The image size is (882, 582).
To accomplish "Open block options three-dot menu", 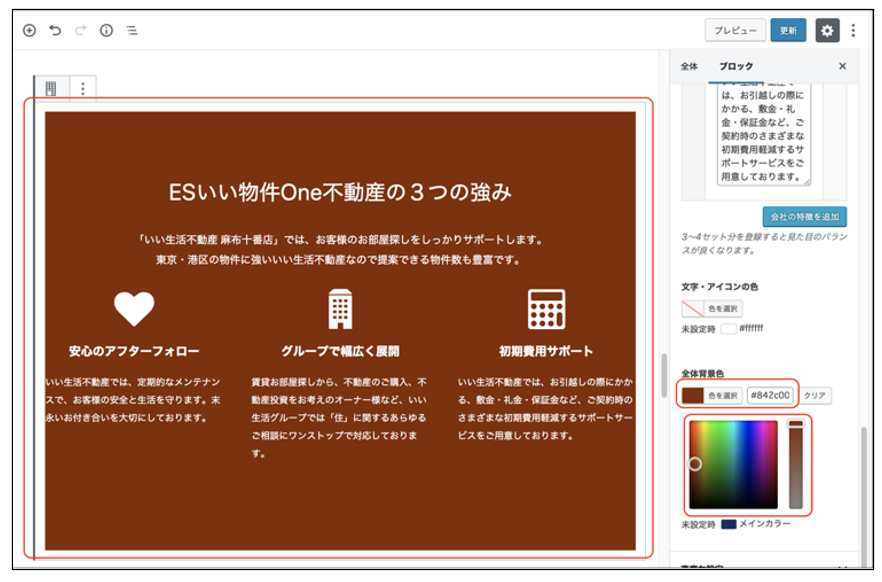I will pos(82,88).
